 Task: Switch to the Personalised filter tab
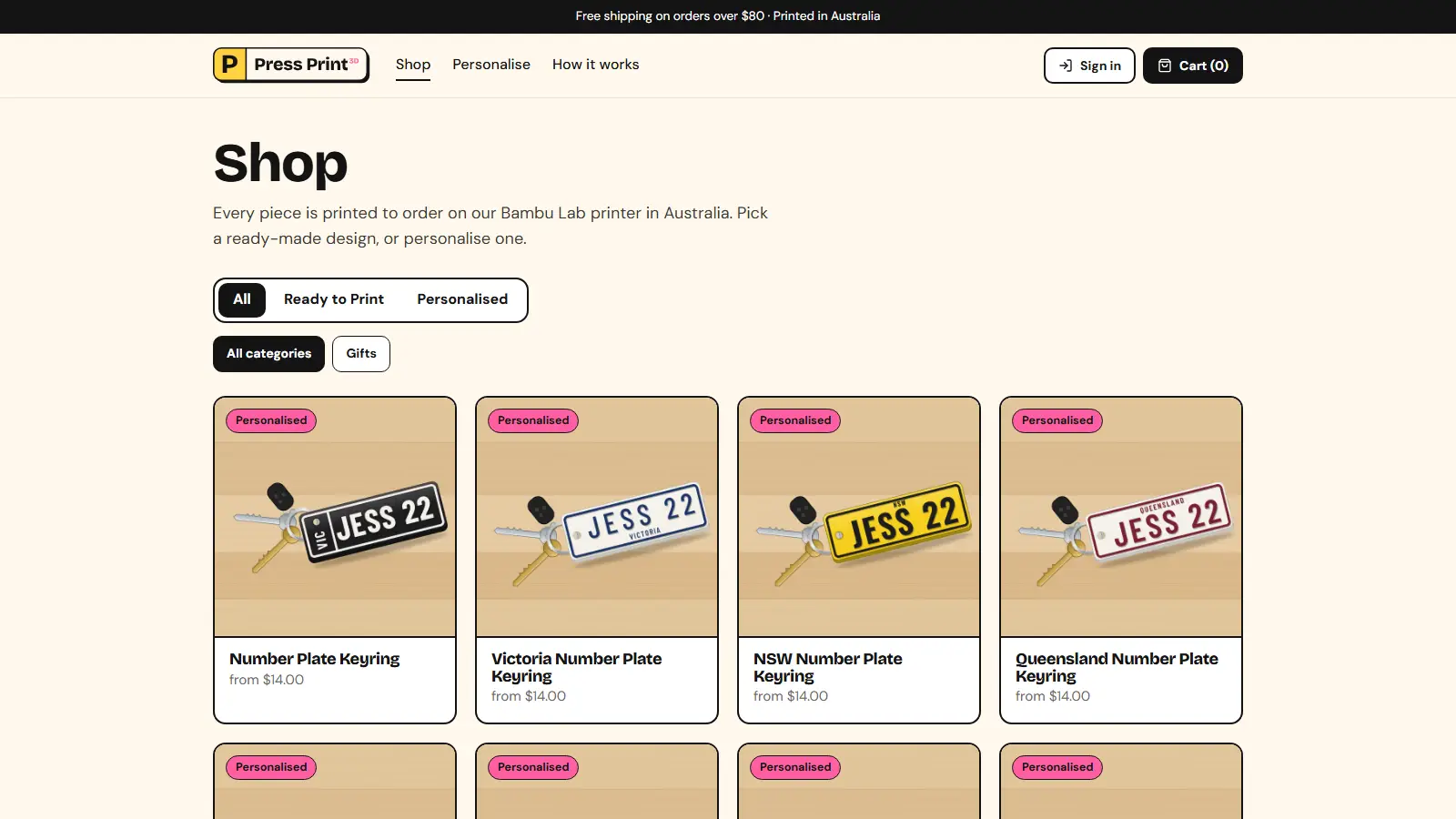click(x=462, y=299)
